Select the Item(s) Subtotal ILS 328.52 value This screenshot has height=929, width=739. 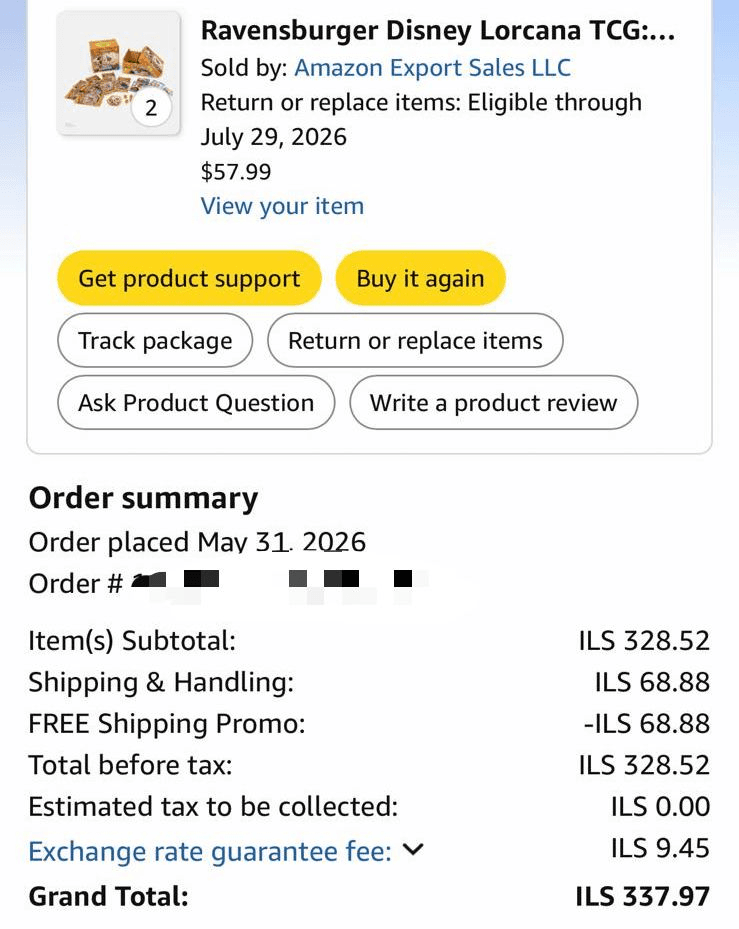tap(644, 640)
